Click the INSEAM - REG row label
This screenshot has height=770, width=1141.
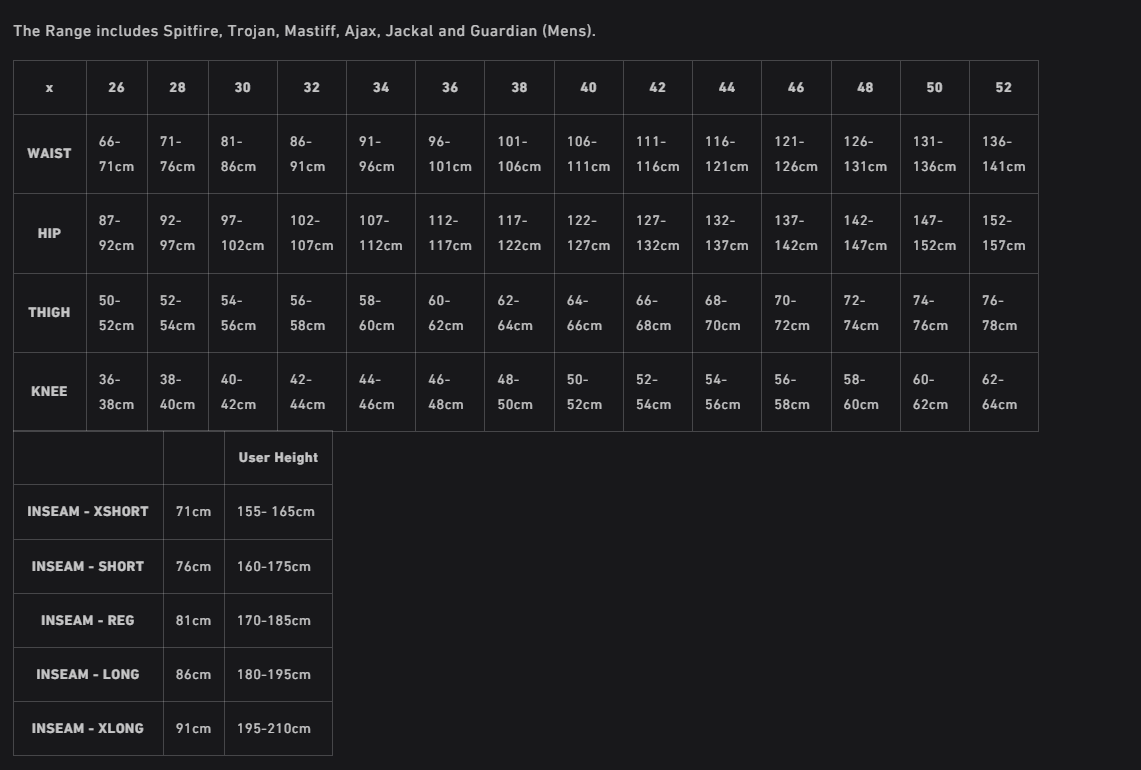coord(88,621)
